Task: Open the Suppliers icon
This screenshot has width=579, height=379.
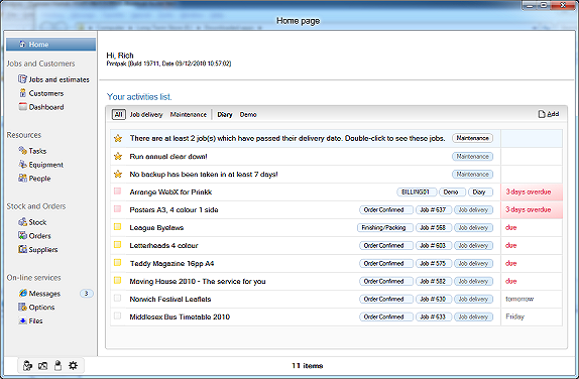Action: click(23, 249)
